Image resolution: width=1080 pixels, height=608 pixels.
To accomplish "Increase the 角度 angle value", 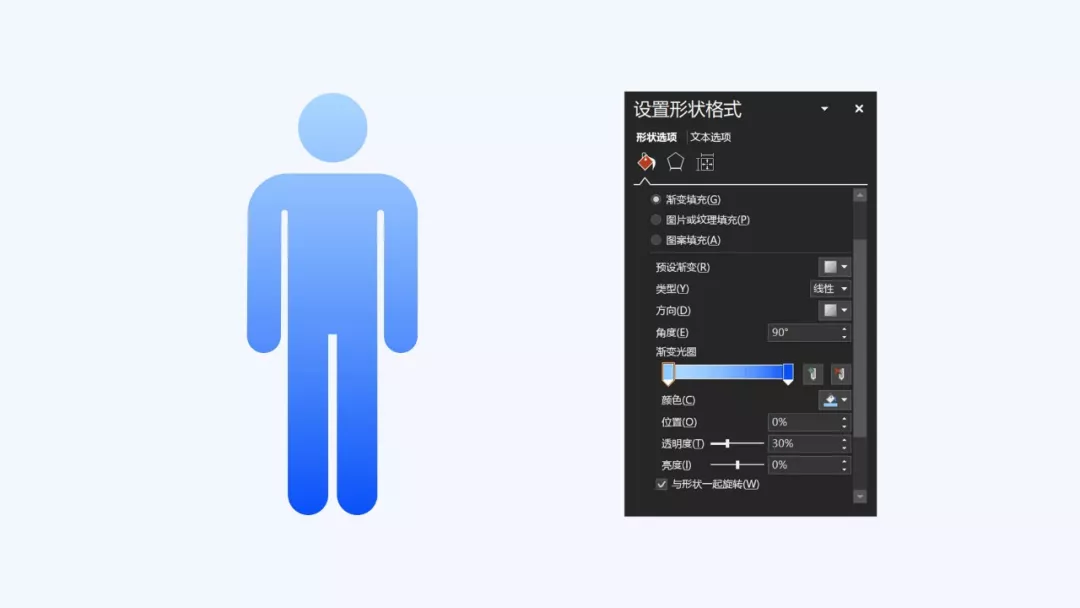I will tap(844, 328).
